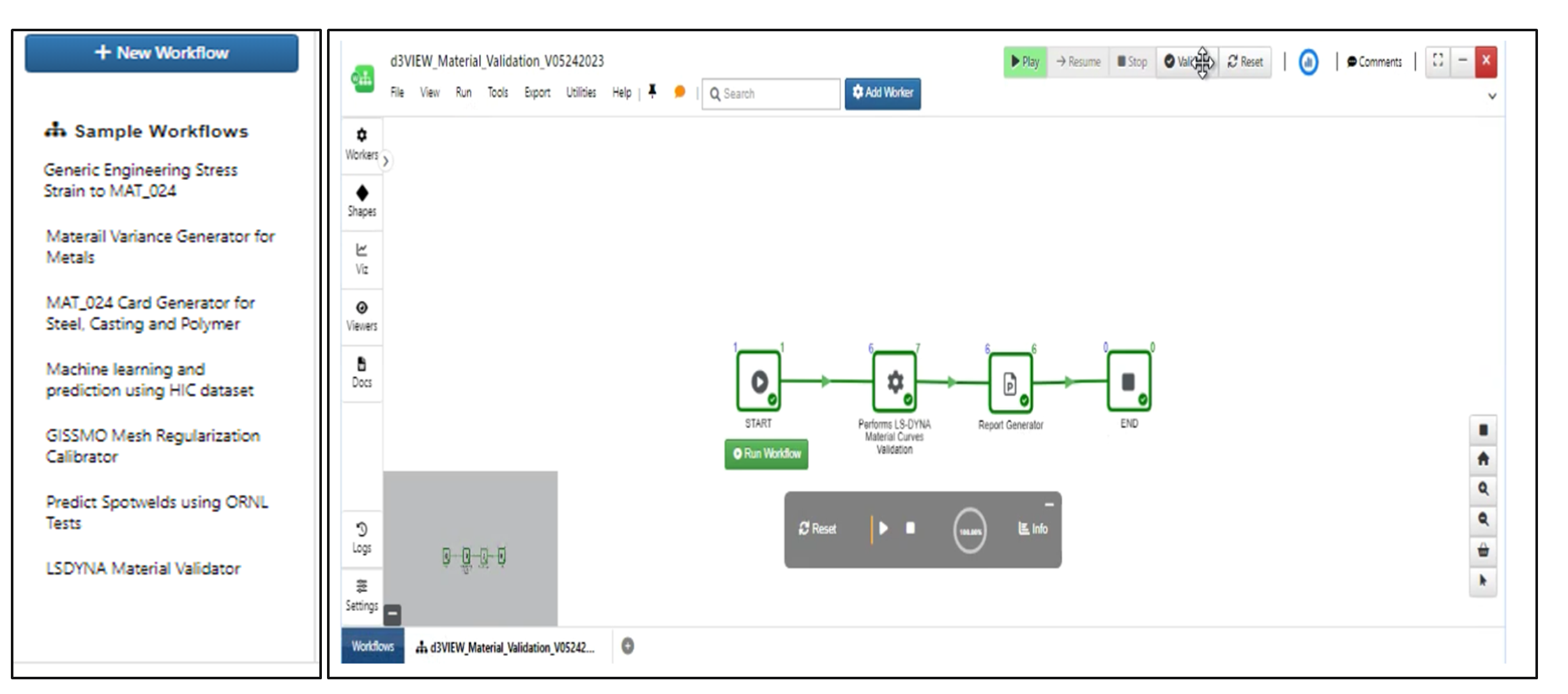Open GISSMO Mesh Regularization Calibrator

(x=153, y=446)
